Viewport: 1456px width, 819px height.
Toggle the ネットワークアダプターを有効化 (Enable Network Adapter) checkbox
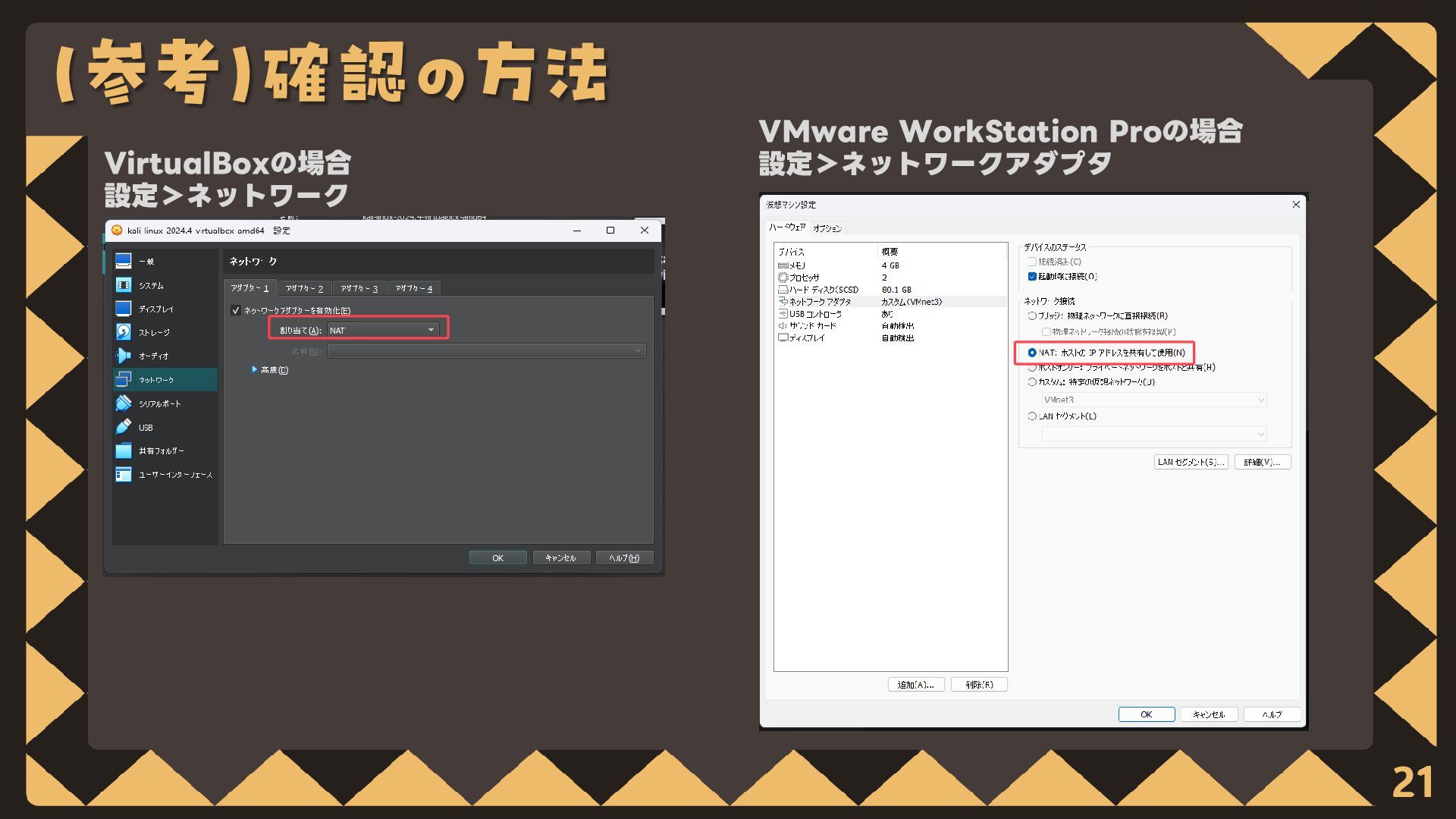click(x=236, y=310)
